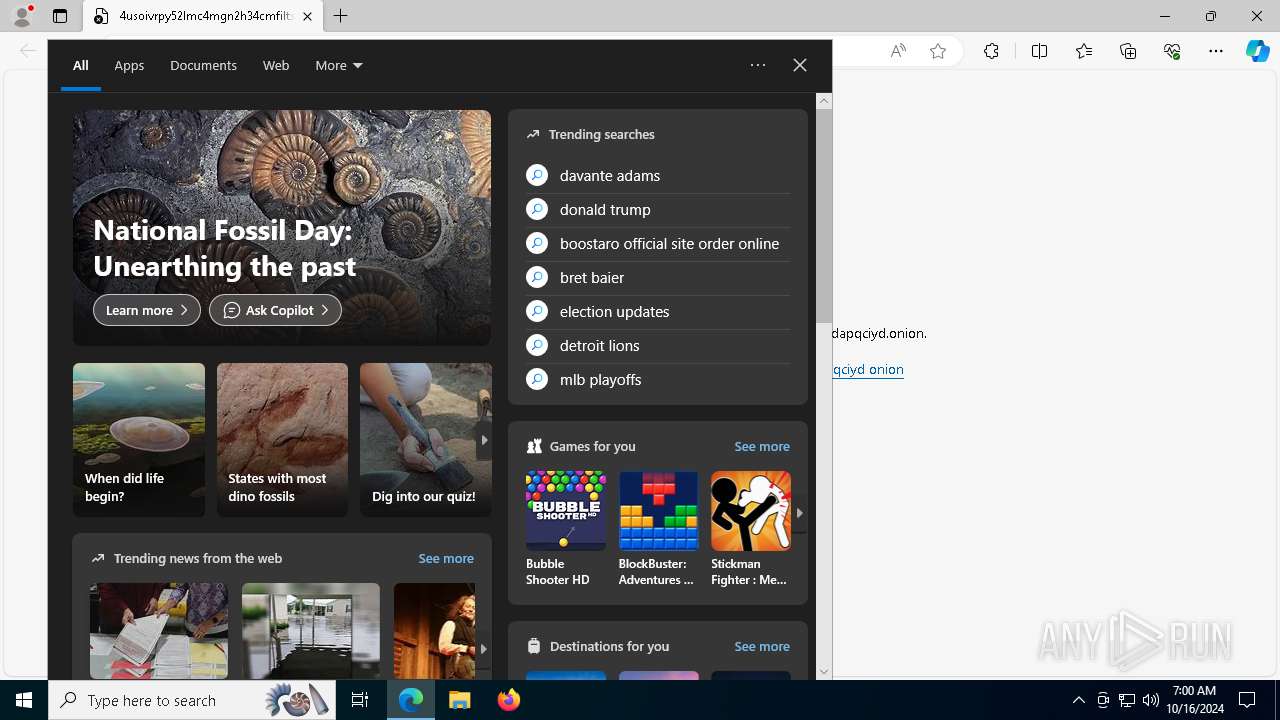
Task: Click the Edge back arrow
Action: 28,51
